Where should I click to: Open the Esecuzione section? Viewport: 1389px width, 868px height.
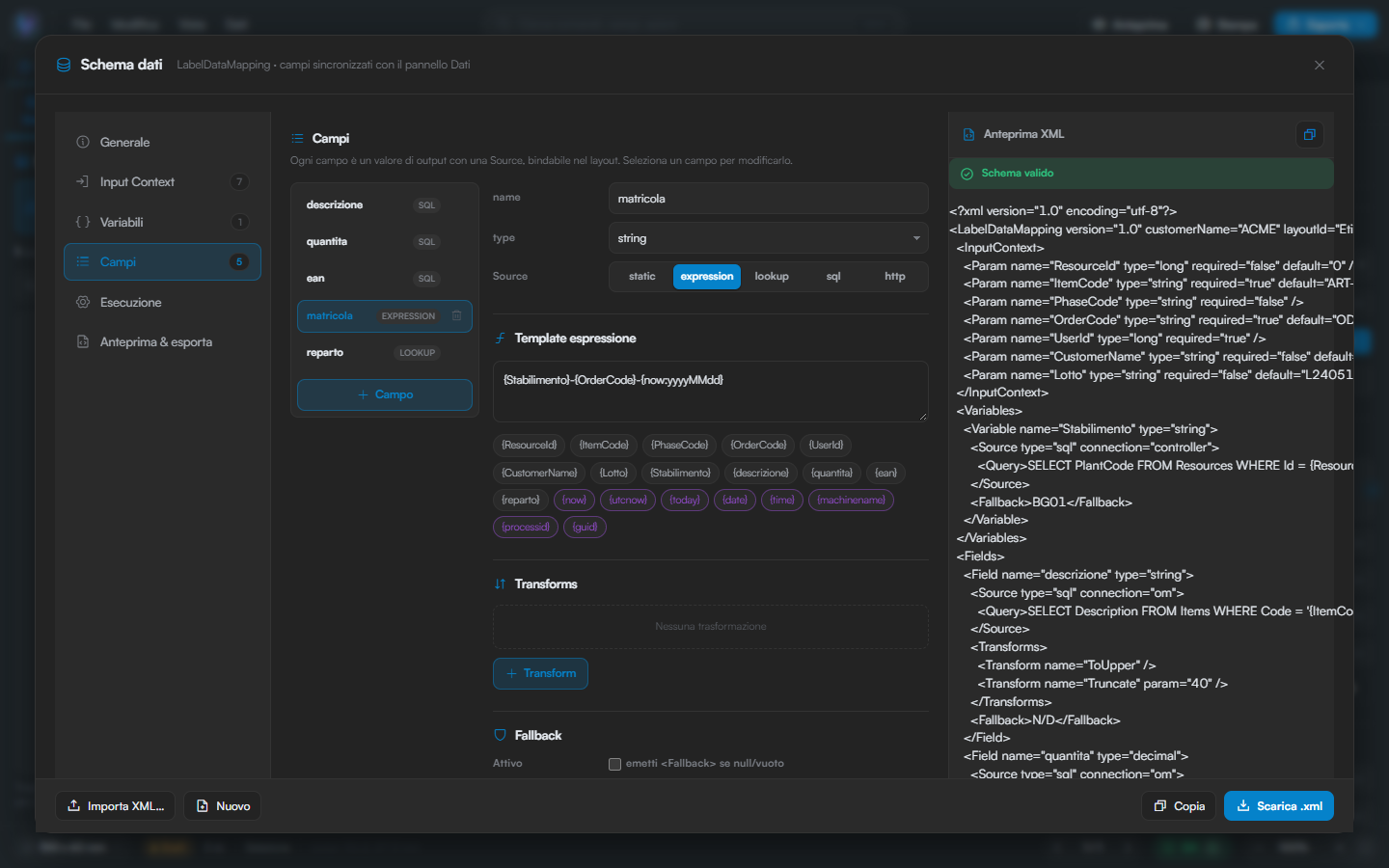pos(162,302)
